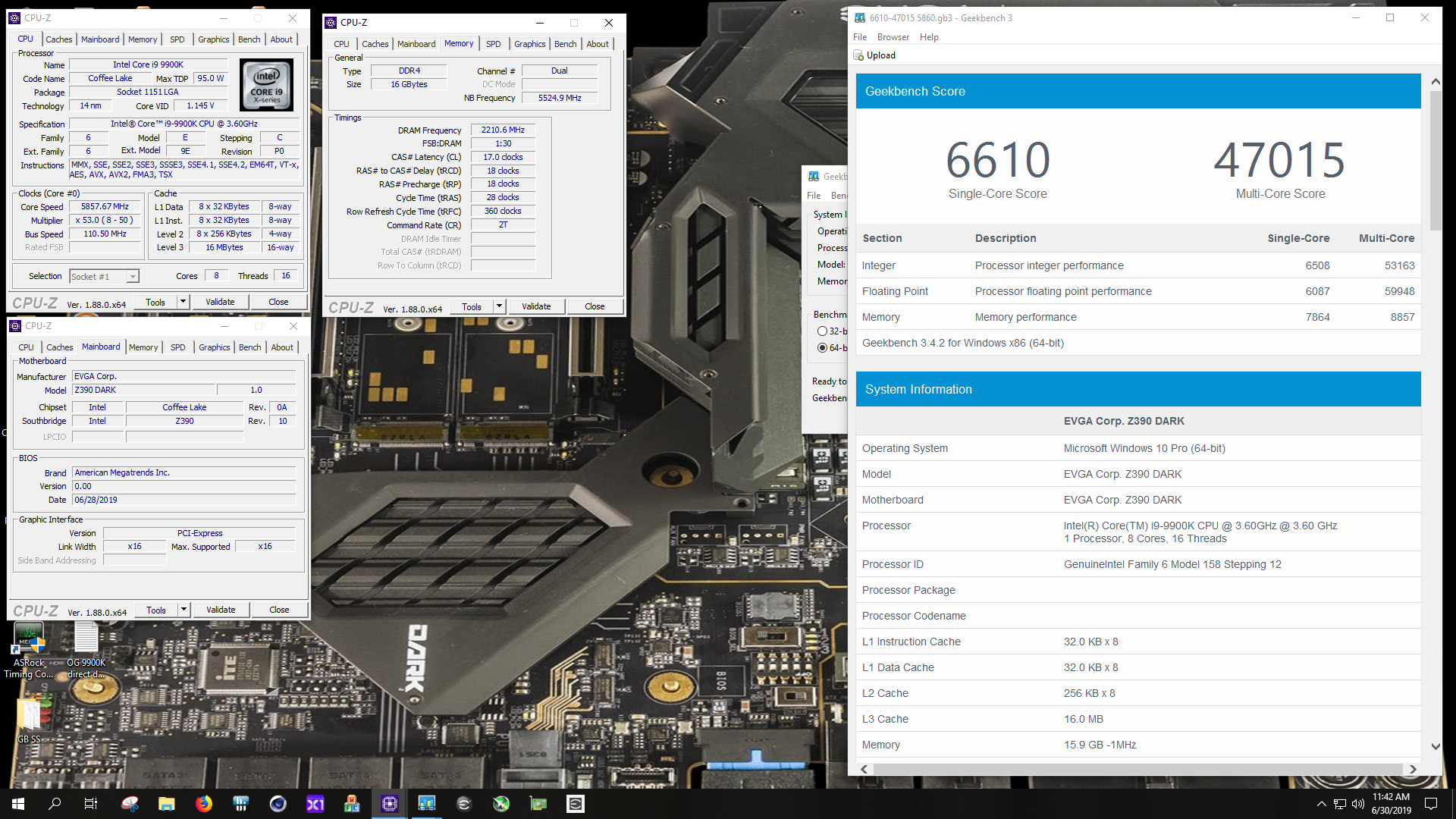Image resolution: width=1456 pixels, height=819 pixels.
Task: Click Validate in the CPU tab window
Action: (220, 302)
